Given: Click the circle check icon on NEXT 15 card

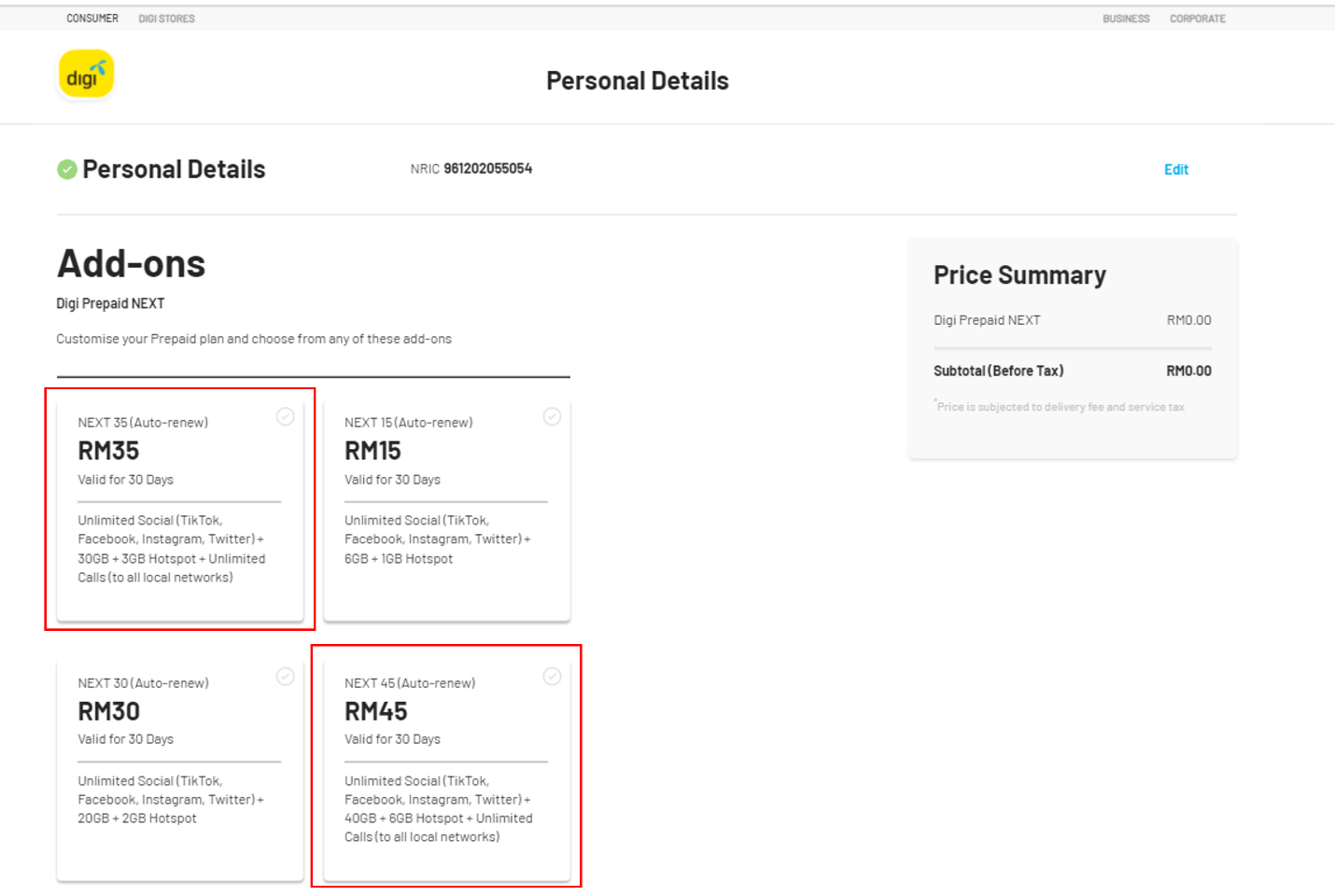Looking at the screenshot, I should 552,416.
